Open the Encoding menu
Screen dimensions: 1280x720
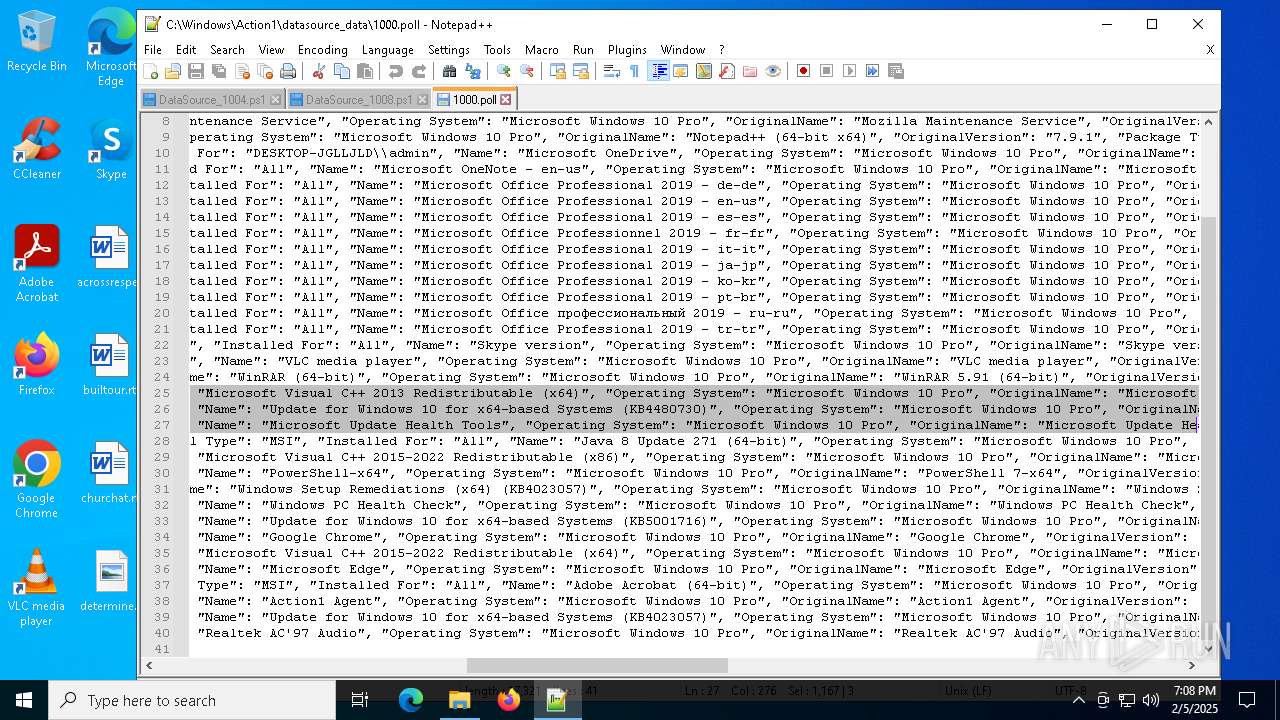(323, 49)
